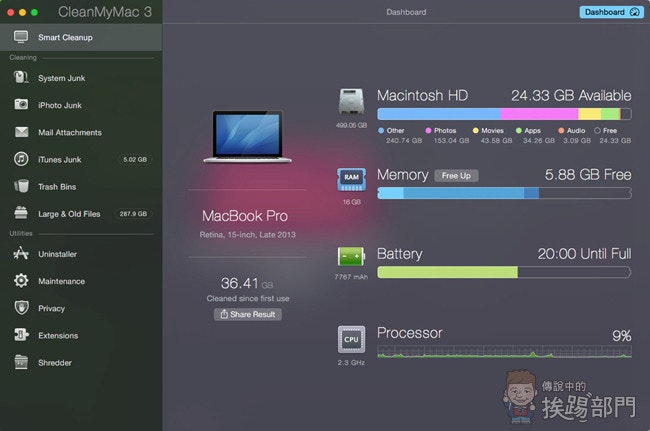Viewport: 650px width, 431px height.
Task: Click the 9% processor value
Action: pyautogui.click(x=622, y=336)
